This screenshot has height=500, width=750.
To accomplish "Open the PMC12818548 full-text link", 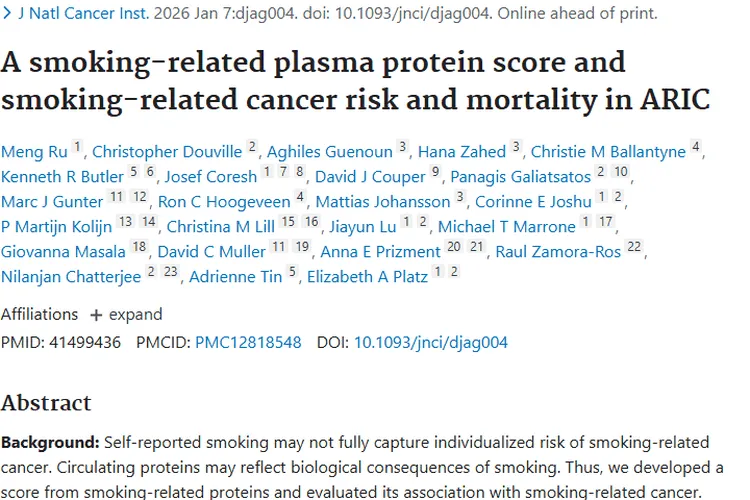I will point(248,342).
